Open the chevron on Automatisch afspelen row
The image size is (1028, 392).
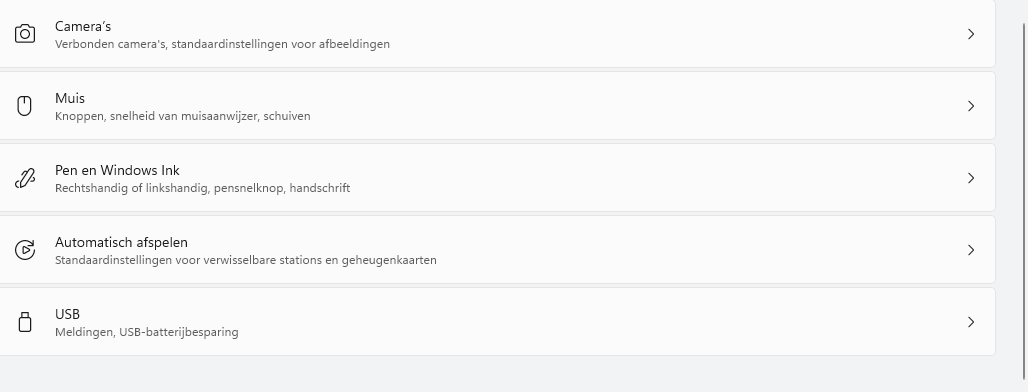pyautogui.click(x=971, y=250)
